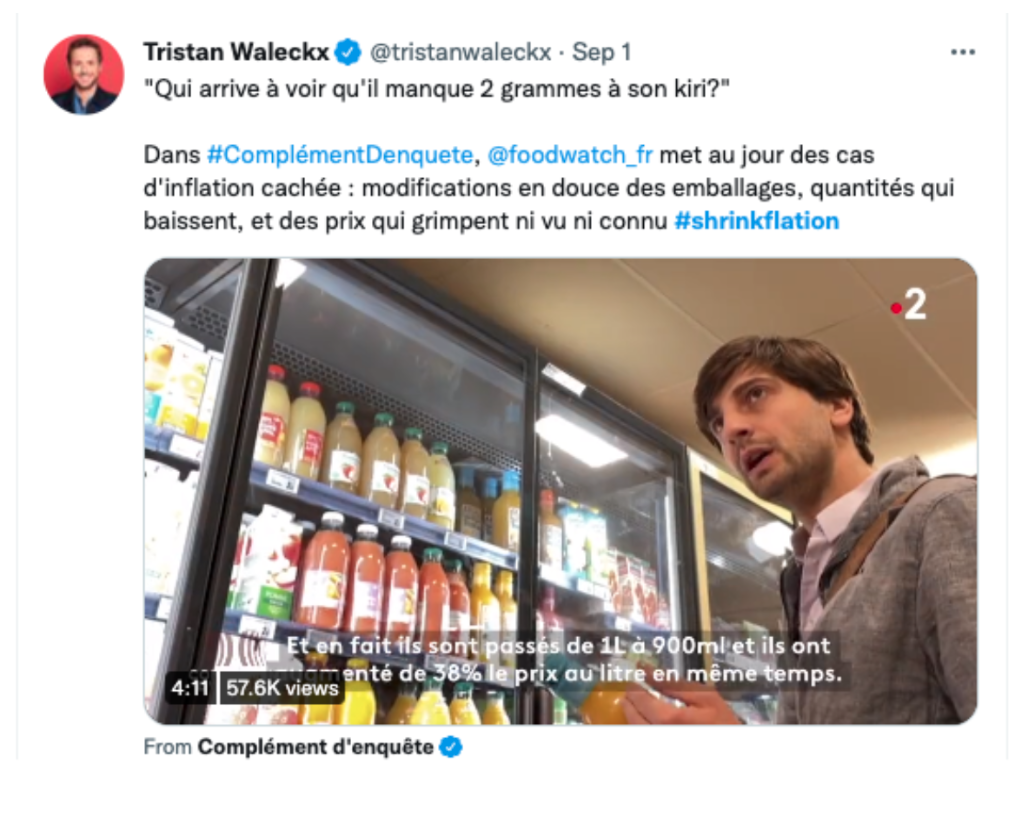Follow the #ComplémentDenquete hashtag

click(x=340, y=155)
